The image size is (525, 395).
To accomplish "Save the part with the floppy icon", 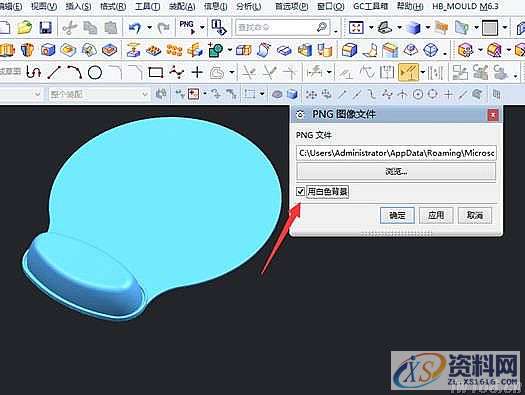I will pyautogui.click(x=45, y=27).
